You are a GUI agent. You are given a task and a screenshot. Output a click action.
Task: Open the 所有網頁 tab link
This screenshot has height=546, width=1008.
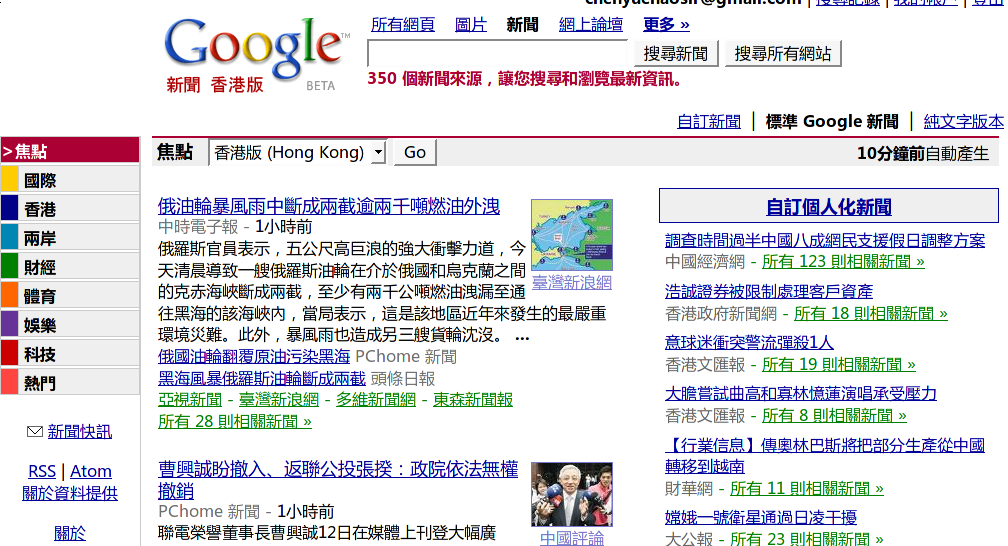click(402, 24)
